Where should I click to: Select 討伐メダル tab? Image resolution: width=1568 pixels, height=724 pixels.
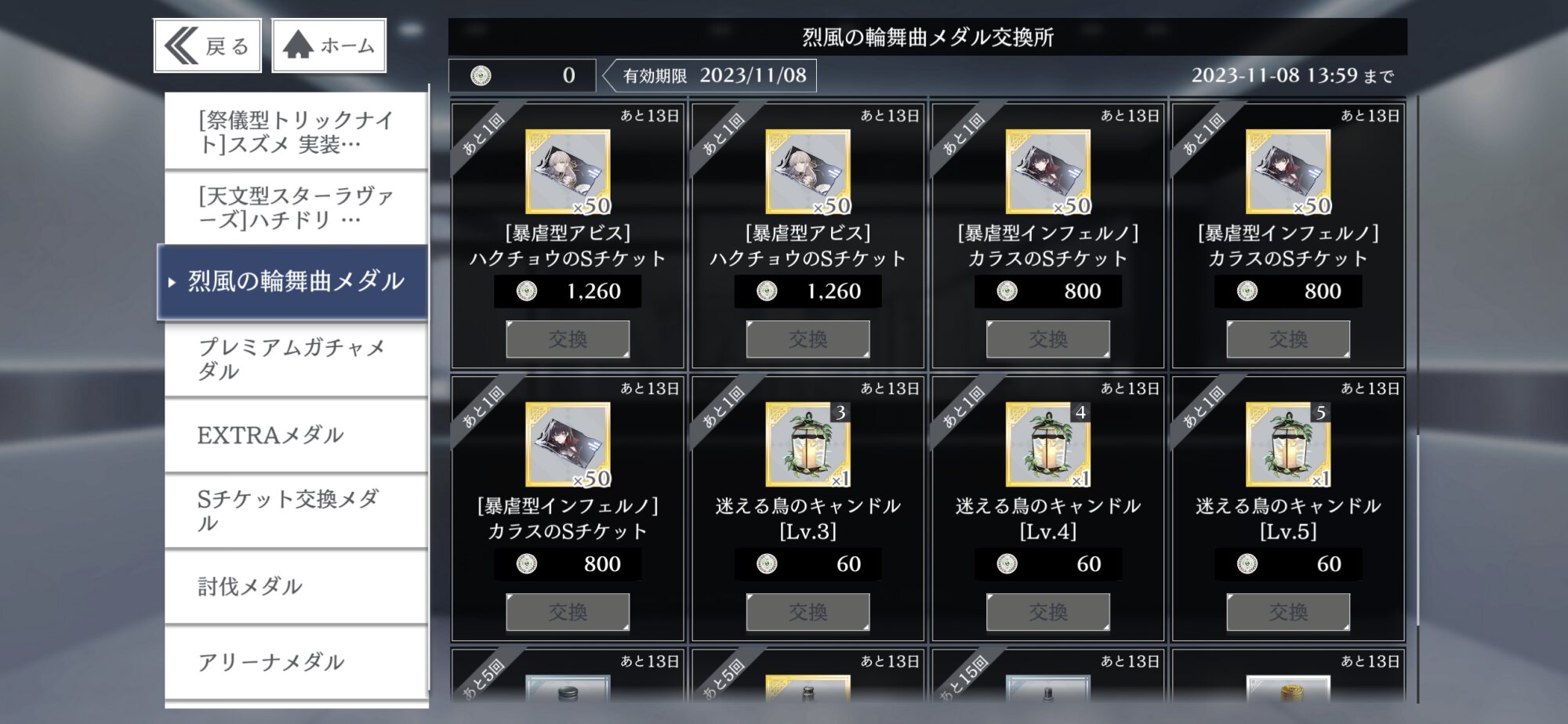coord(296,586)
